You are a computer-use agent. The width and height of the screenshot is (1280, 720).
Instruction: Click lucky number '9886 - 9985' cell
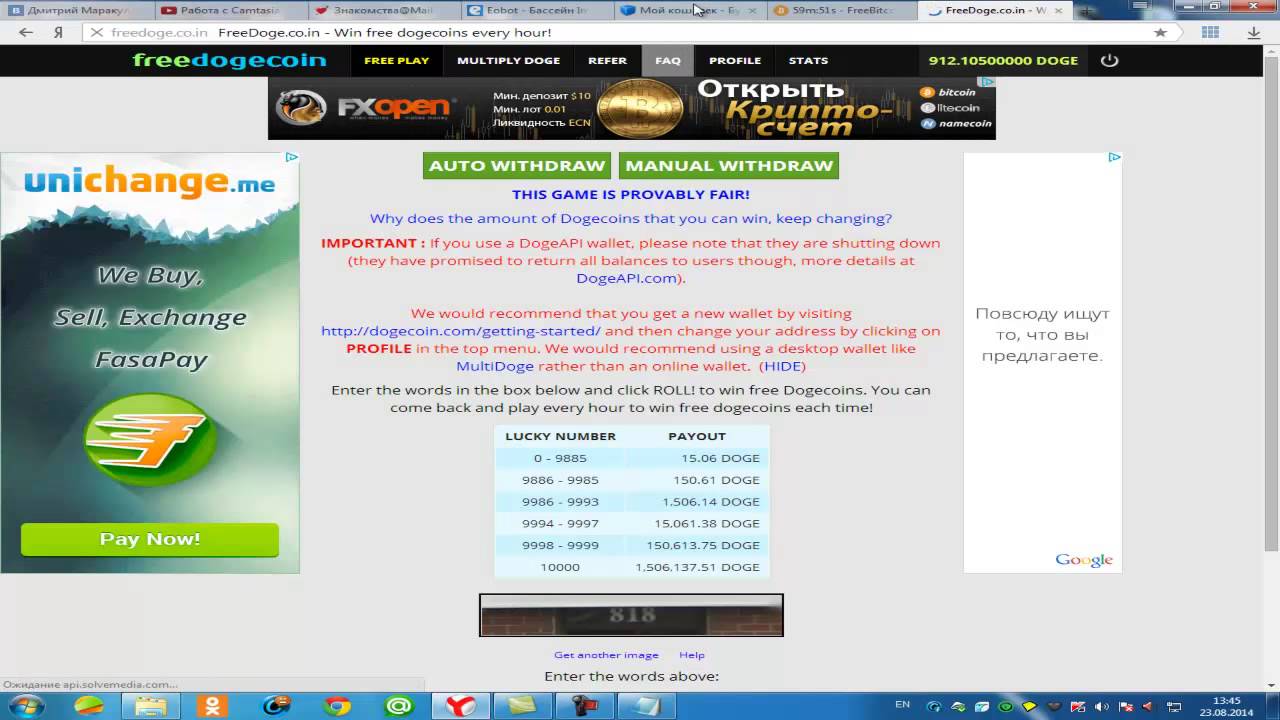(x=560, y=480)
